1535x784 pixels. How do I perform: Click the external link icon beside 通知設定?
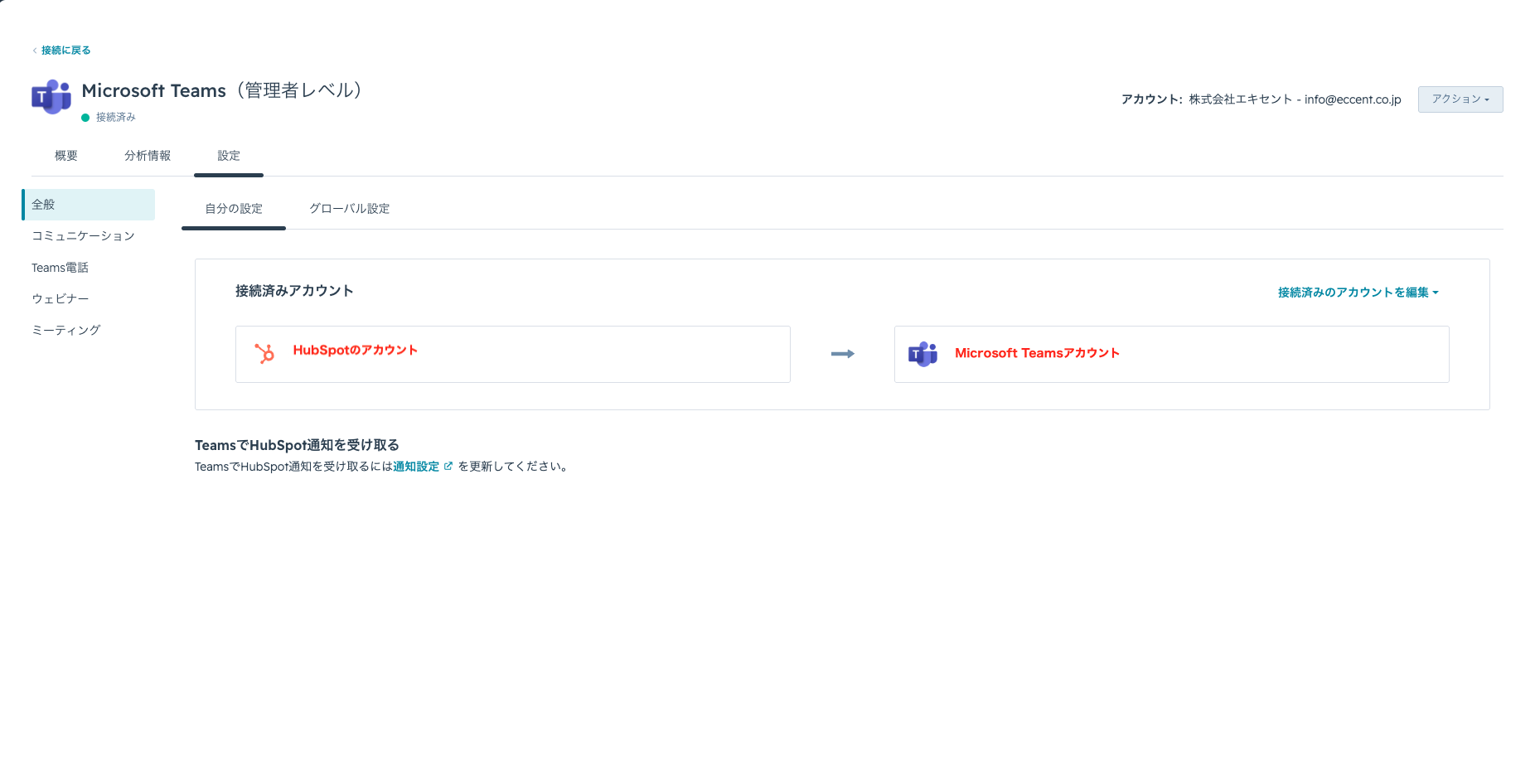tap(448, 466)
